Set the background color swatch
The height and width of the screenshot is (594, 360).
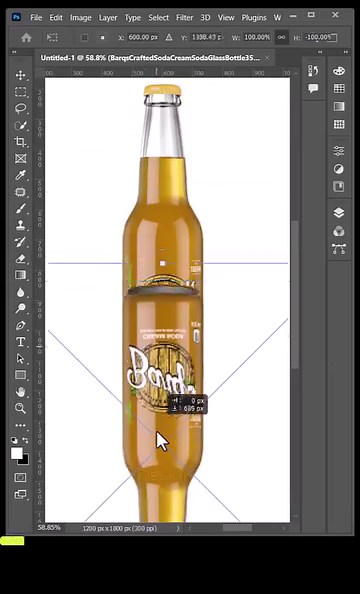click(25, 461)
